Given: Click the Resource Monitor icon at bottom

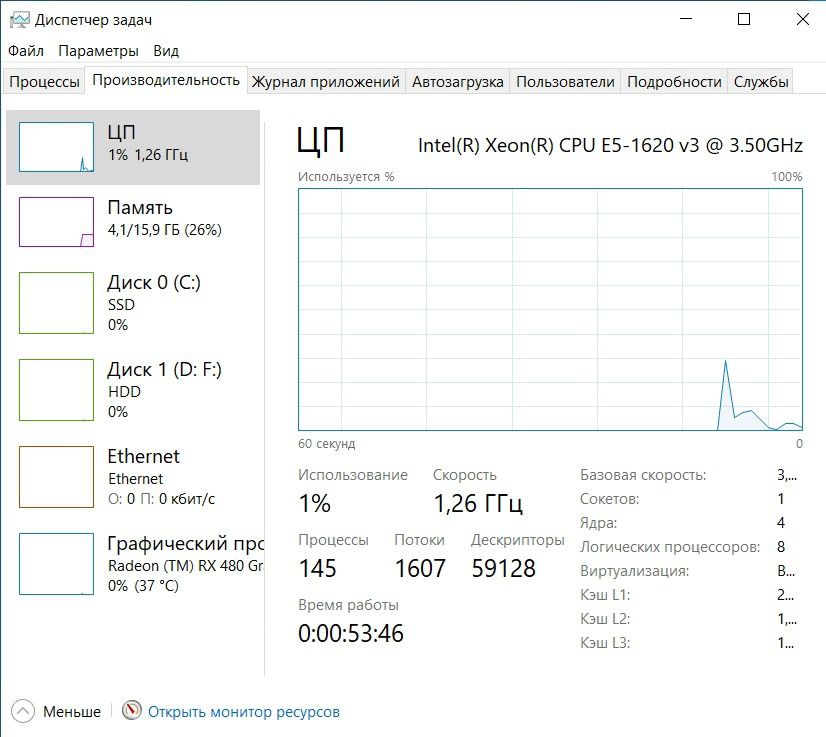Looking at the screenshot, I should coord(132,710).
